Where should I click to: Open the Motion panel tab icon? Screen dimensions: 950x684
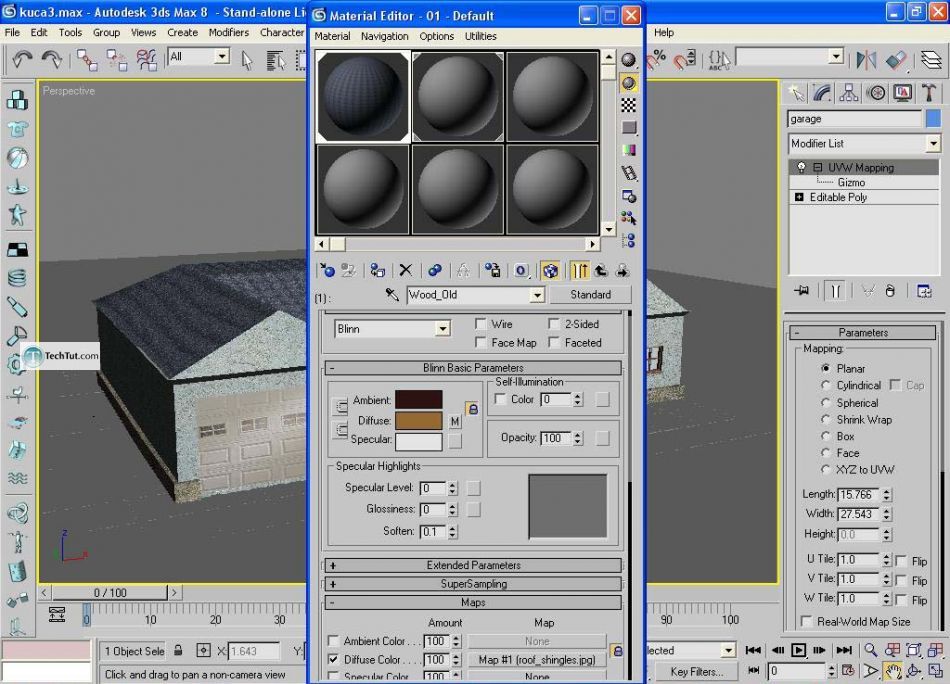point(875,93)
